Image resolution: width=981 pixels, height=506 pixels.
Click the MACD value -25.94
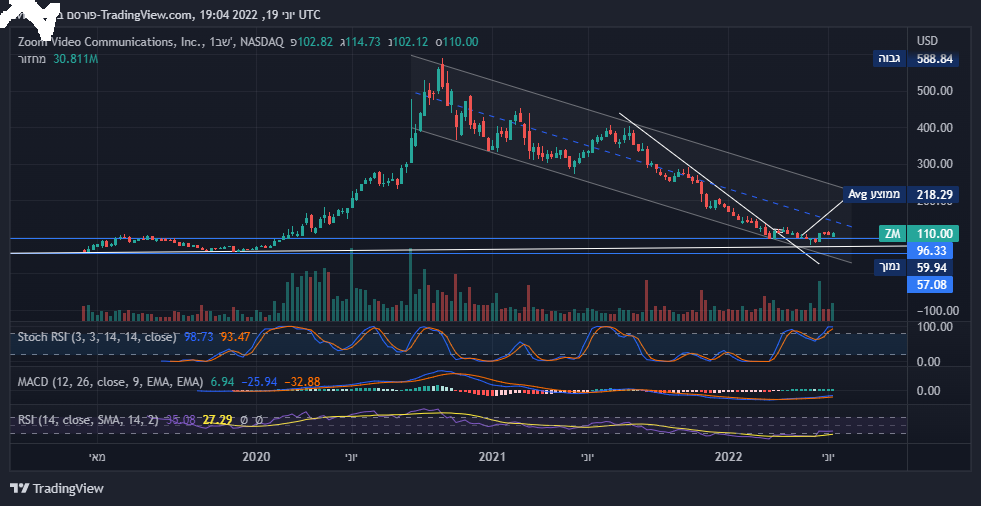coord(258,381)
